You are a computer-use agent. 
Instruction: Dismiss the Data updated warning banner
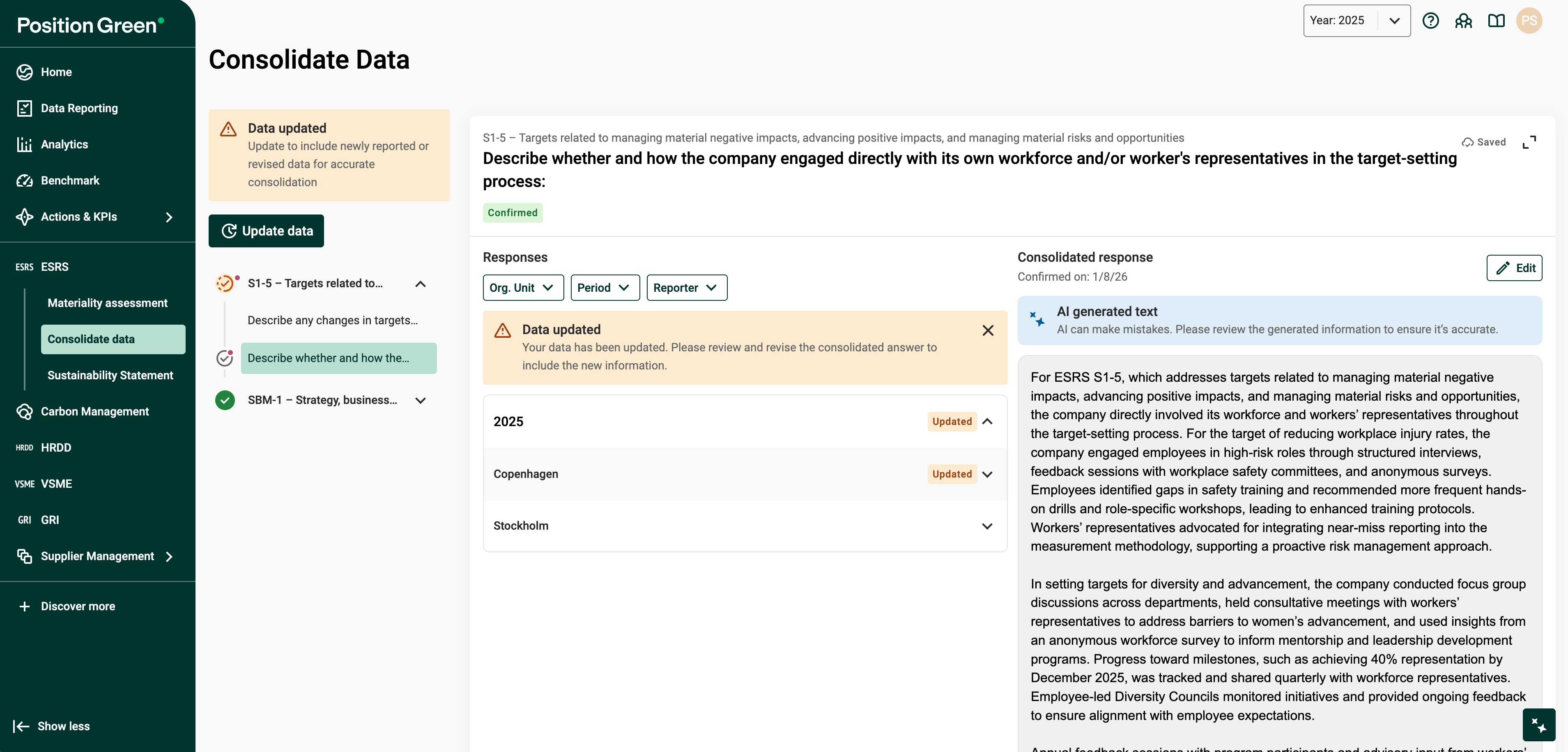pyautogui.click(x=987, y=330)
